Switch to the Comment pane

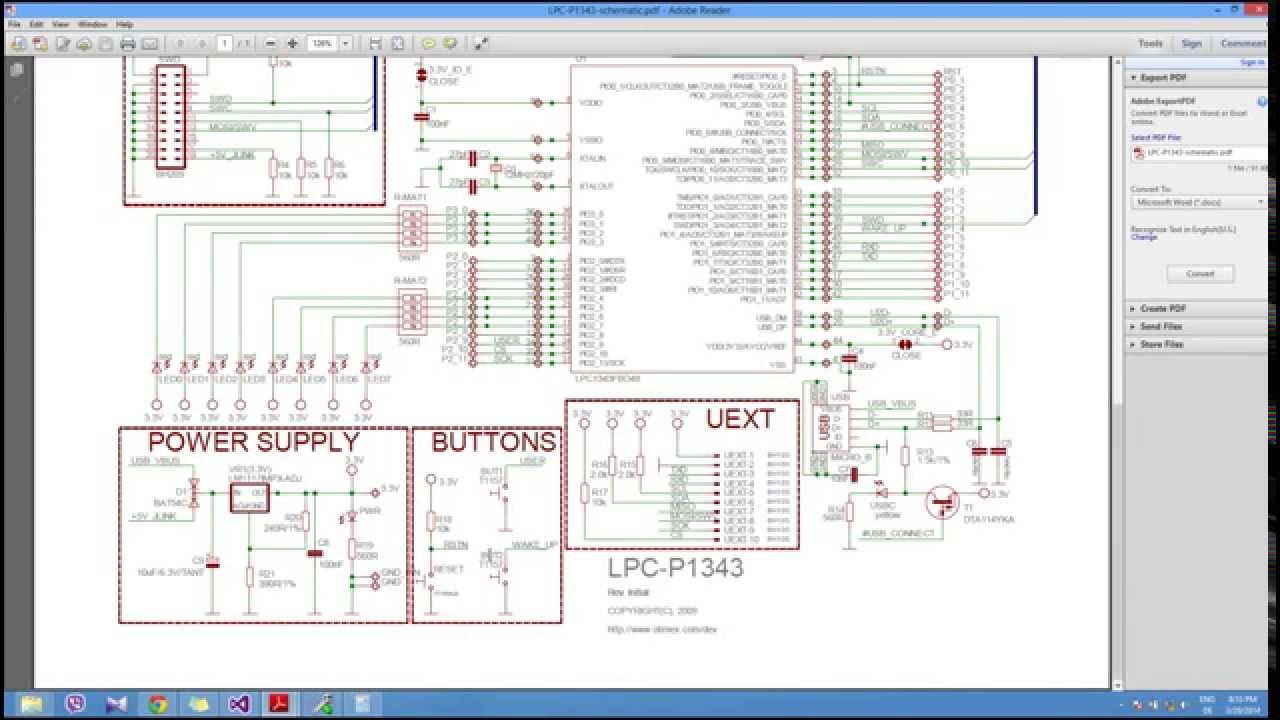(1243, 44)
